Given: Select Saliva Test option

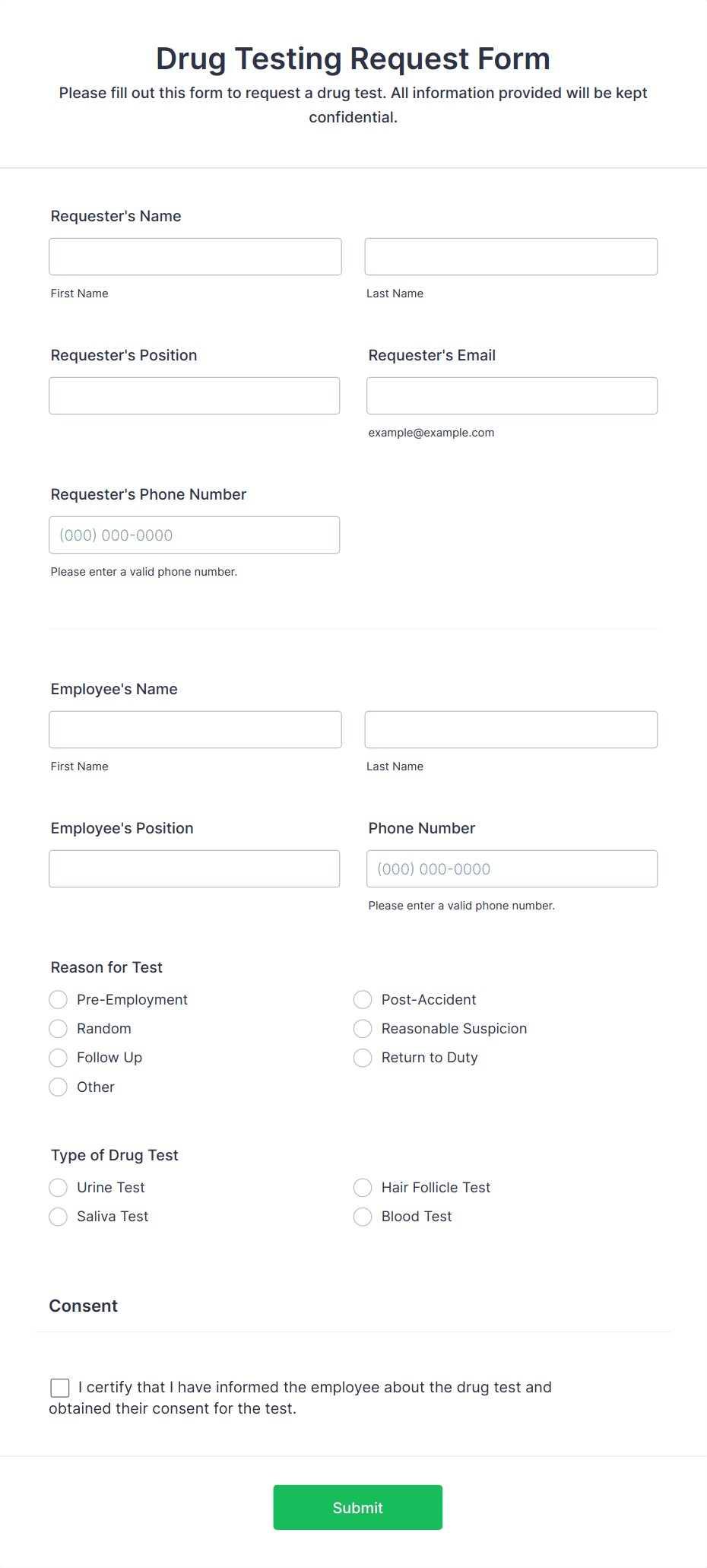Looking at the screenshot, I should click(x=58, y=1216).
